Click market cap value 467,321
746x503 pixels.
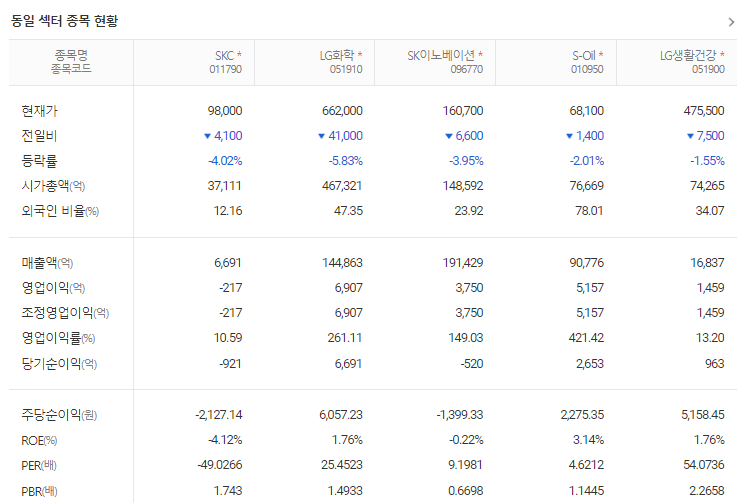click(x=342, y=186)
